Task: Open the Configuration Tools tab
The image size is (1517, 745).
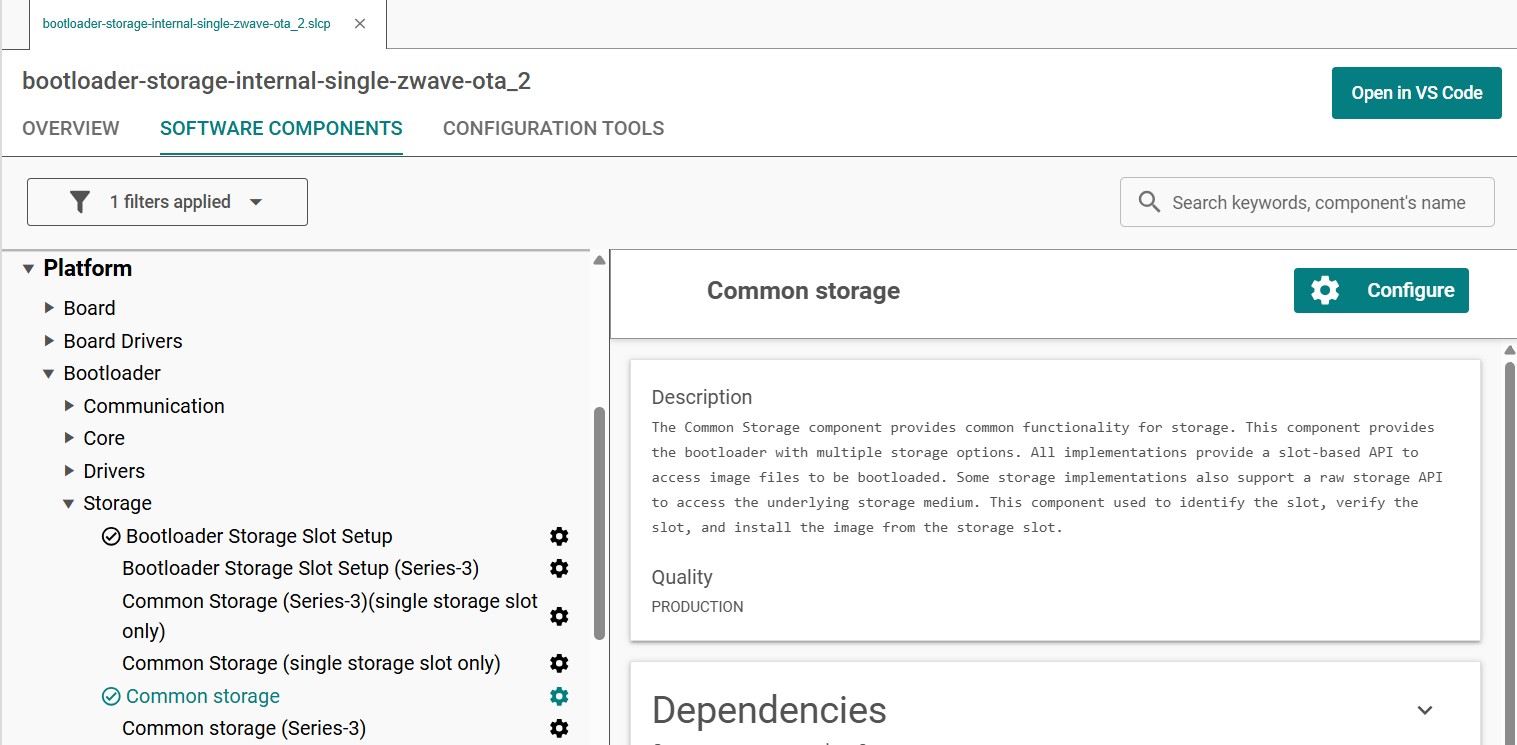Action: tap(553, 128)
